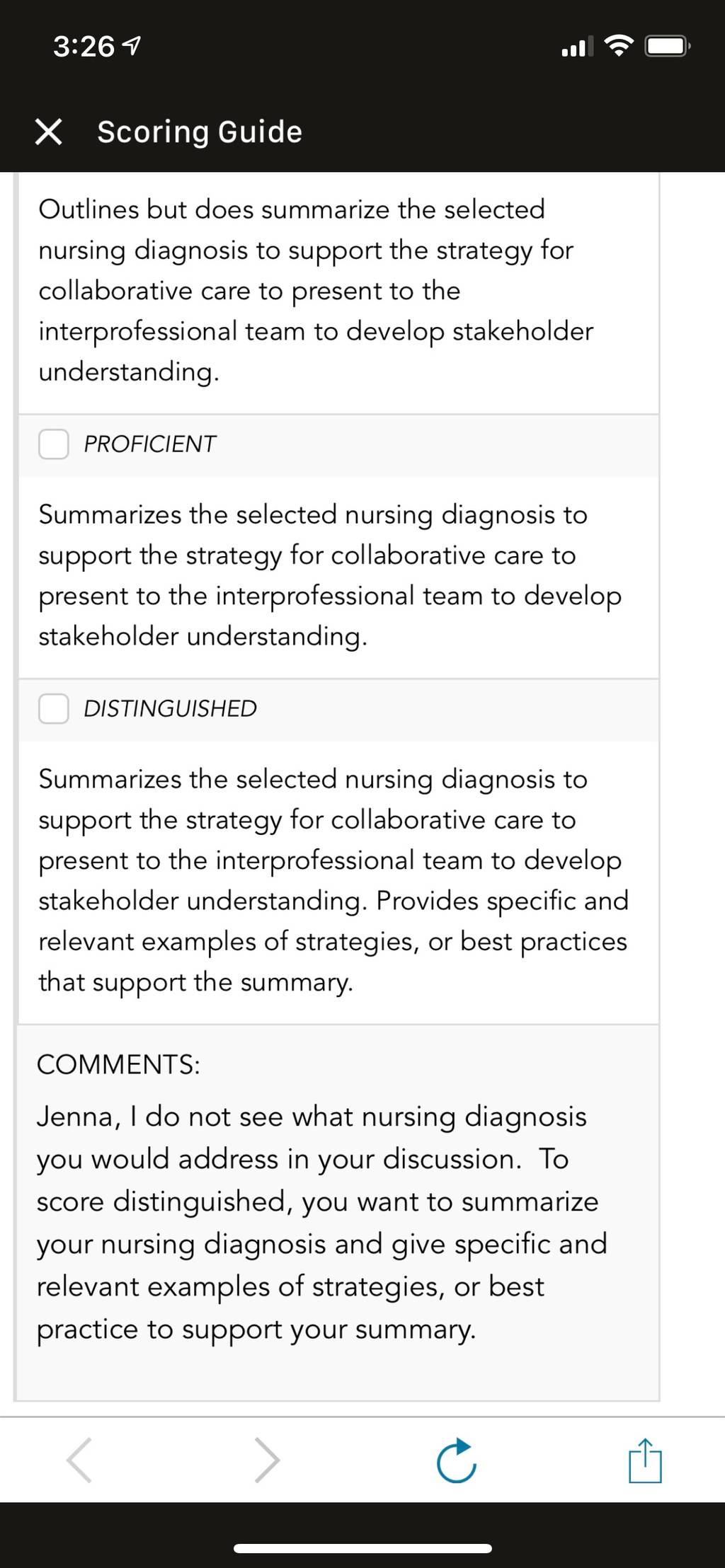Viewport: 725px width, 1568px height.
Task: Tap the home indicator bar at bottom
Action: pyautogui.click(x=362, y=1549)
